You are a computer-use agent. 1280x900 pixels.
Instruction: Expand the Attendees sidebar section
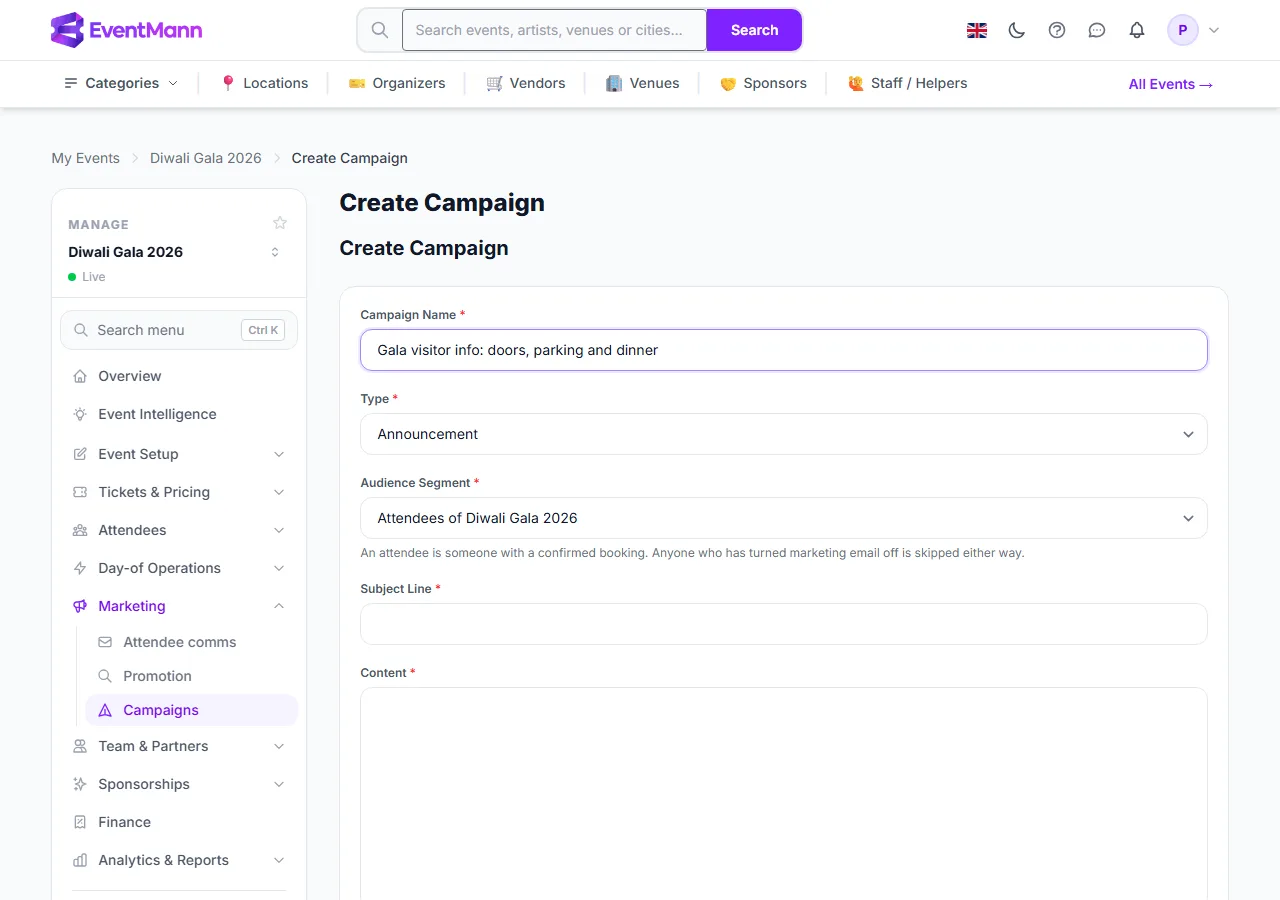[x=179, y=530]
